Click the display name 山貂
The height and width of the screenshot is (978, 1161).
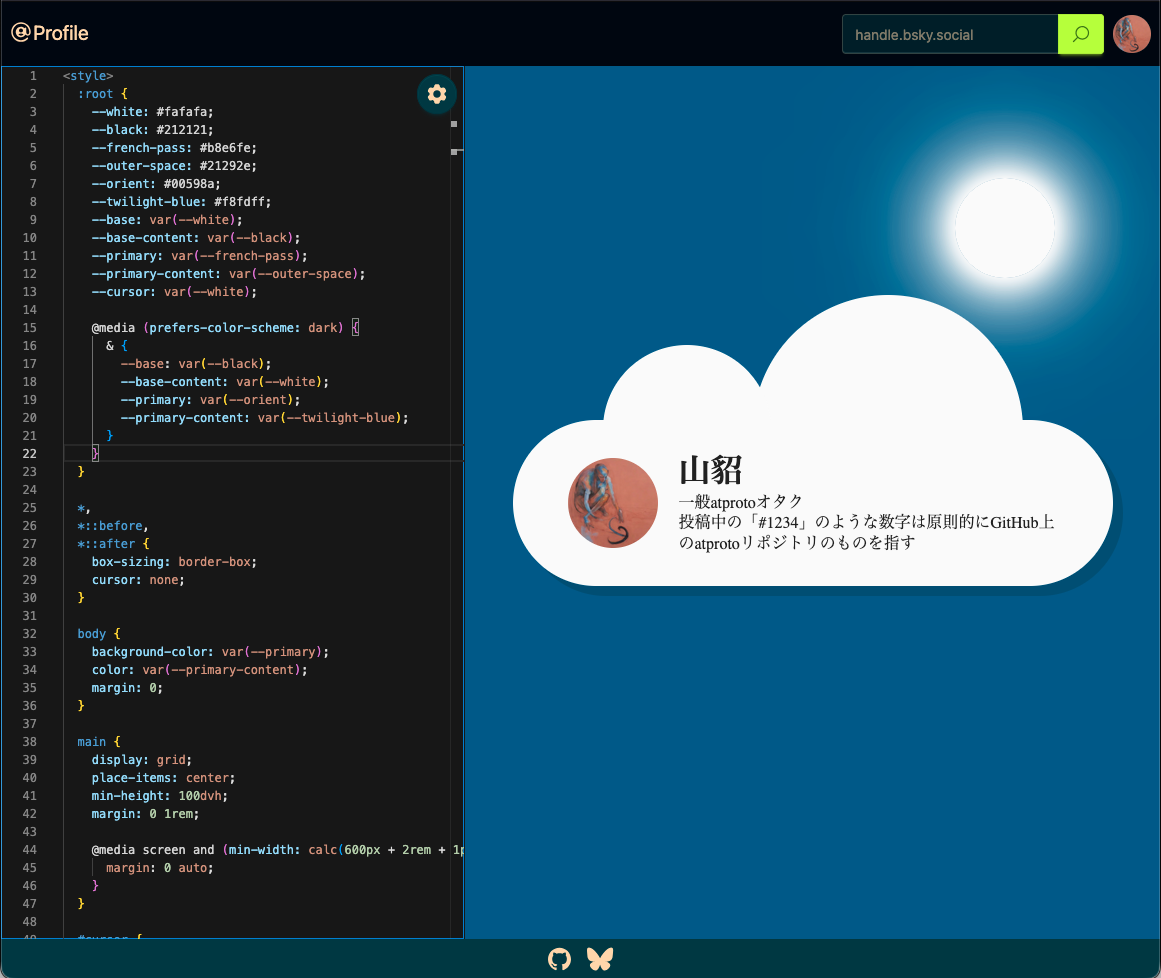click(710, 470)
